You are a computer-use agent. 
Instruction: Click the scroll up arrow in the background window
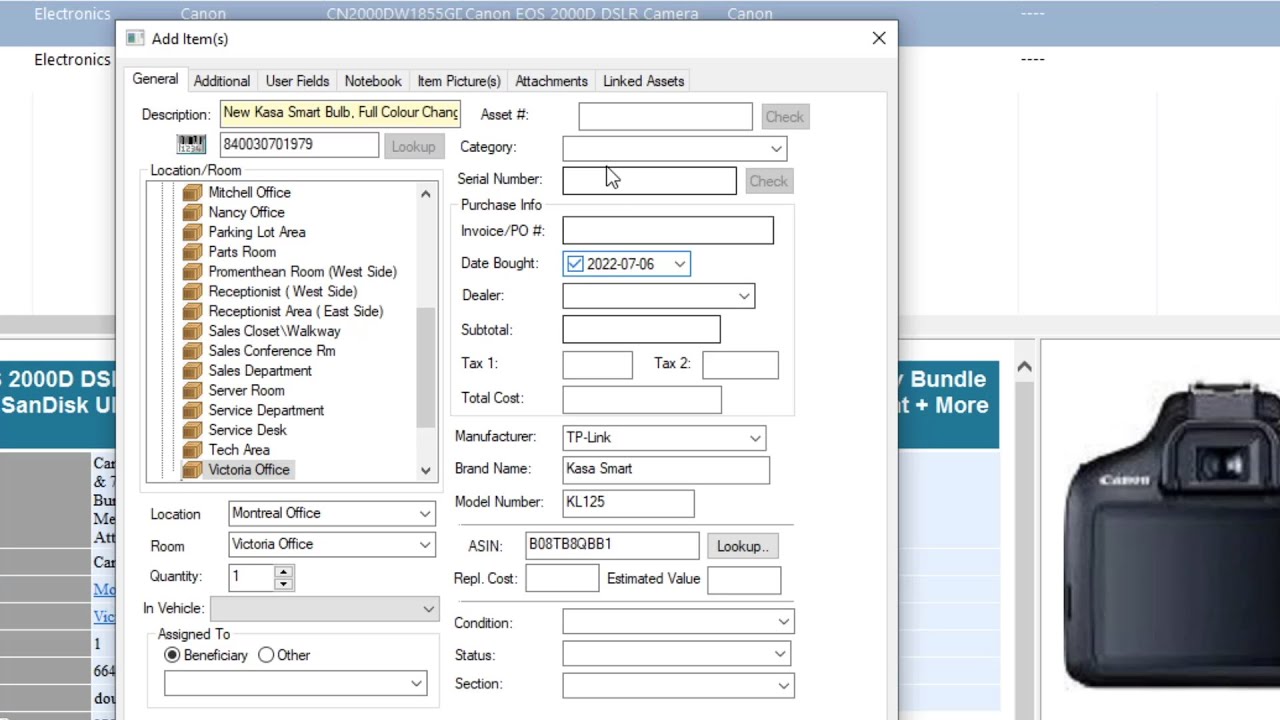(1024, 368)
